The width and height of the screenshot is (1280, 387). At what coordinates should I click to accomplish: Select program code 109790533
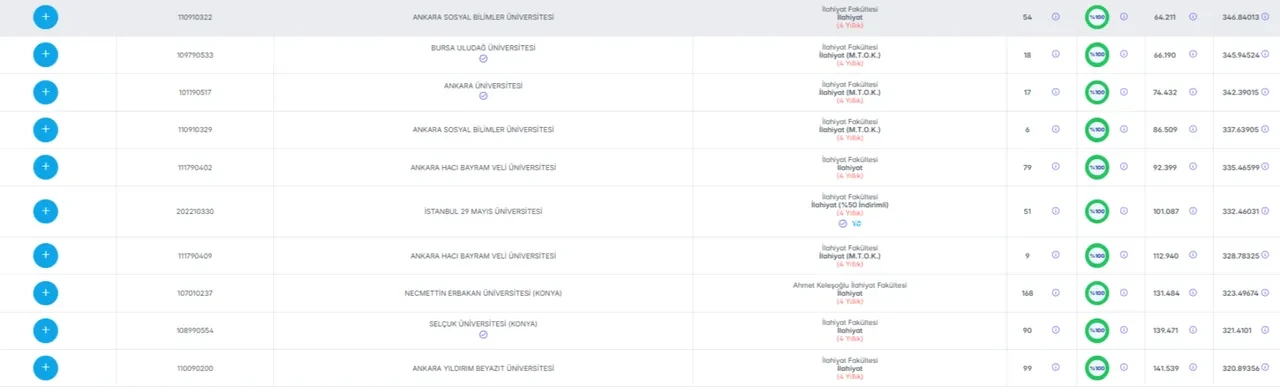pos(196,55)
